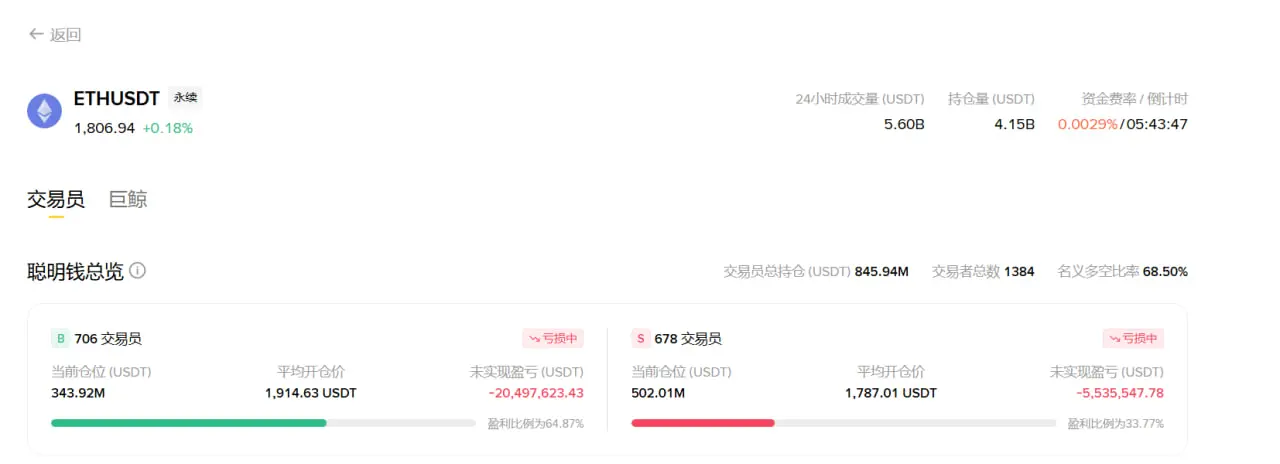Go back via the 返回 link
Image resolution: width=1280 pixels, height=464 pixels.
[x=66, y=35]
